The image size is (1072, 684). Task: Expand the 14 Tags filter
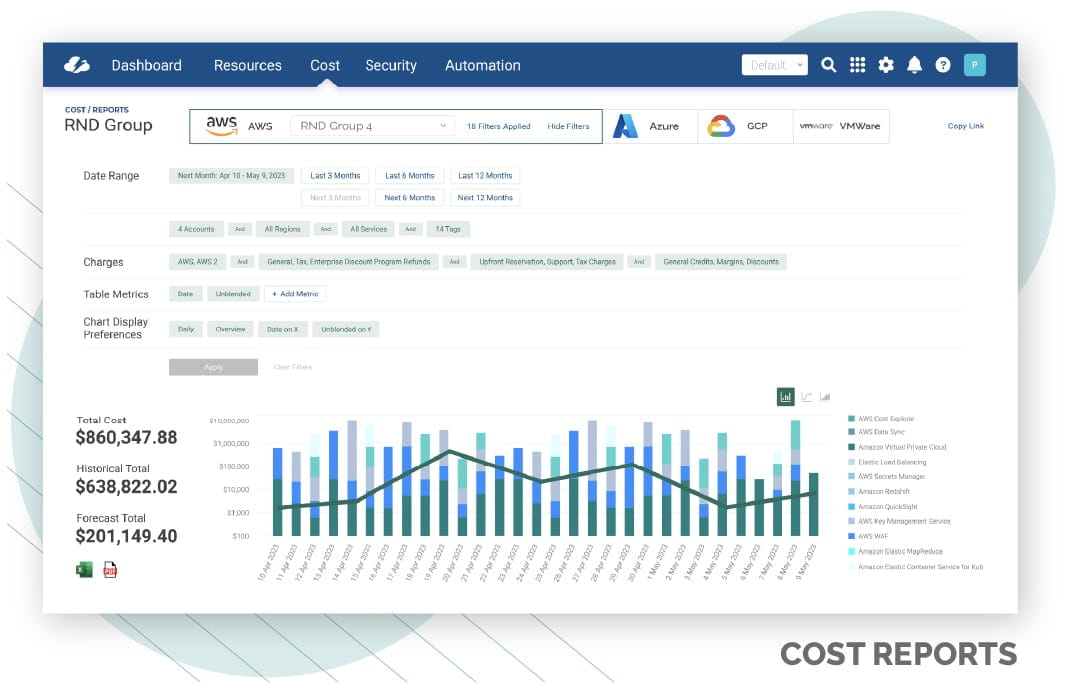point(448,229)
